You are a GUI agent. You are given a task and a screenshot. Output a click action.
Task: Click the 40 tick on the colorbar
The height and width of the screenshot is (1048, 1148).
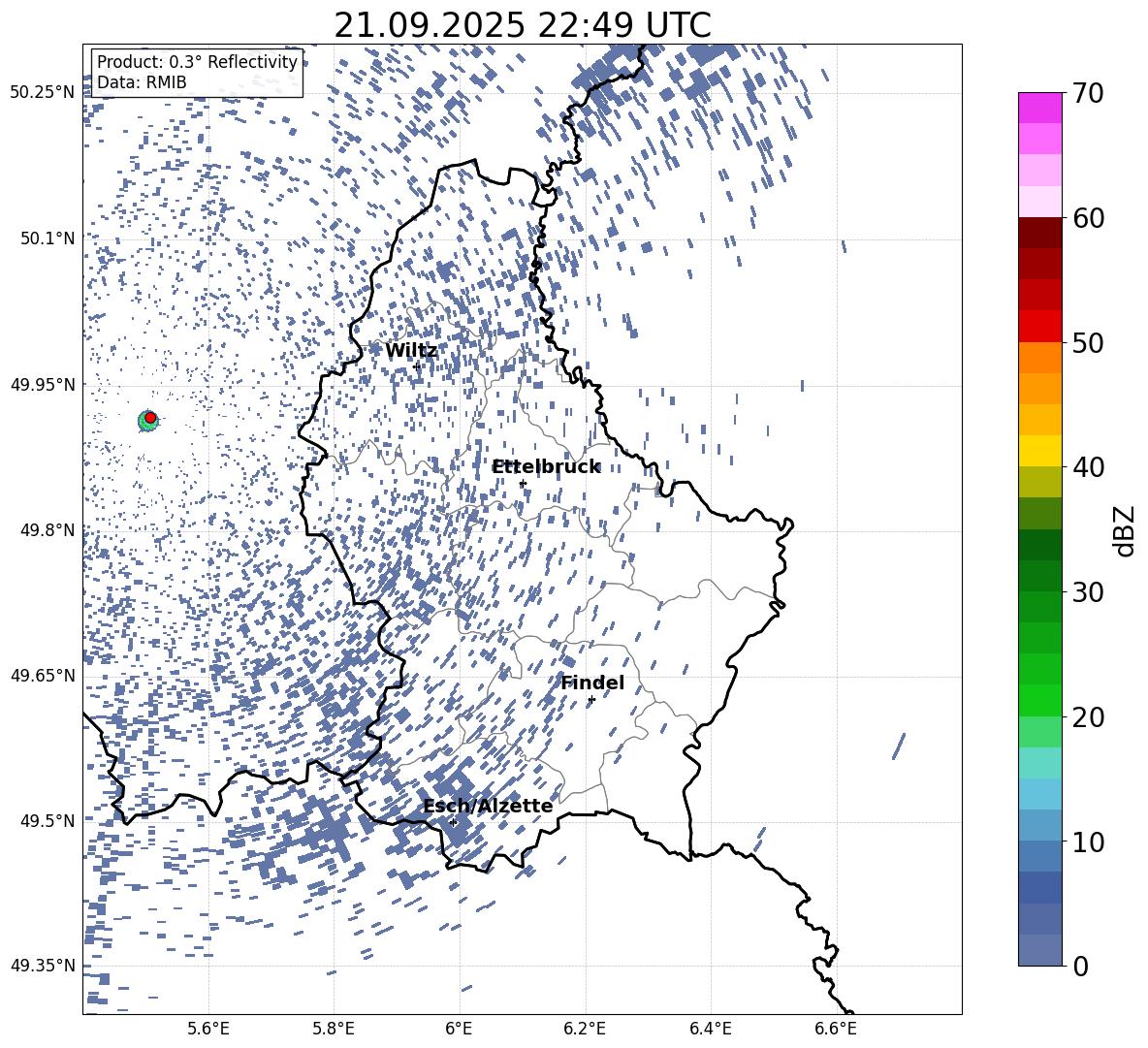tap(1088, 467)
